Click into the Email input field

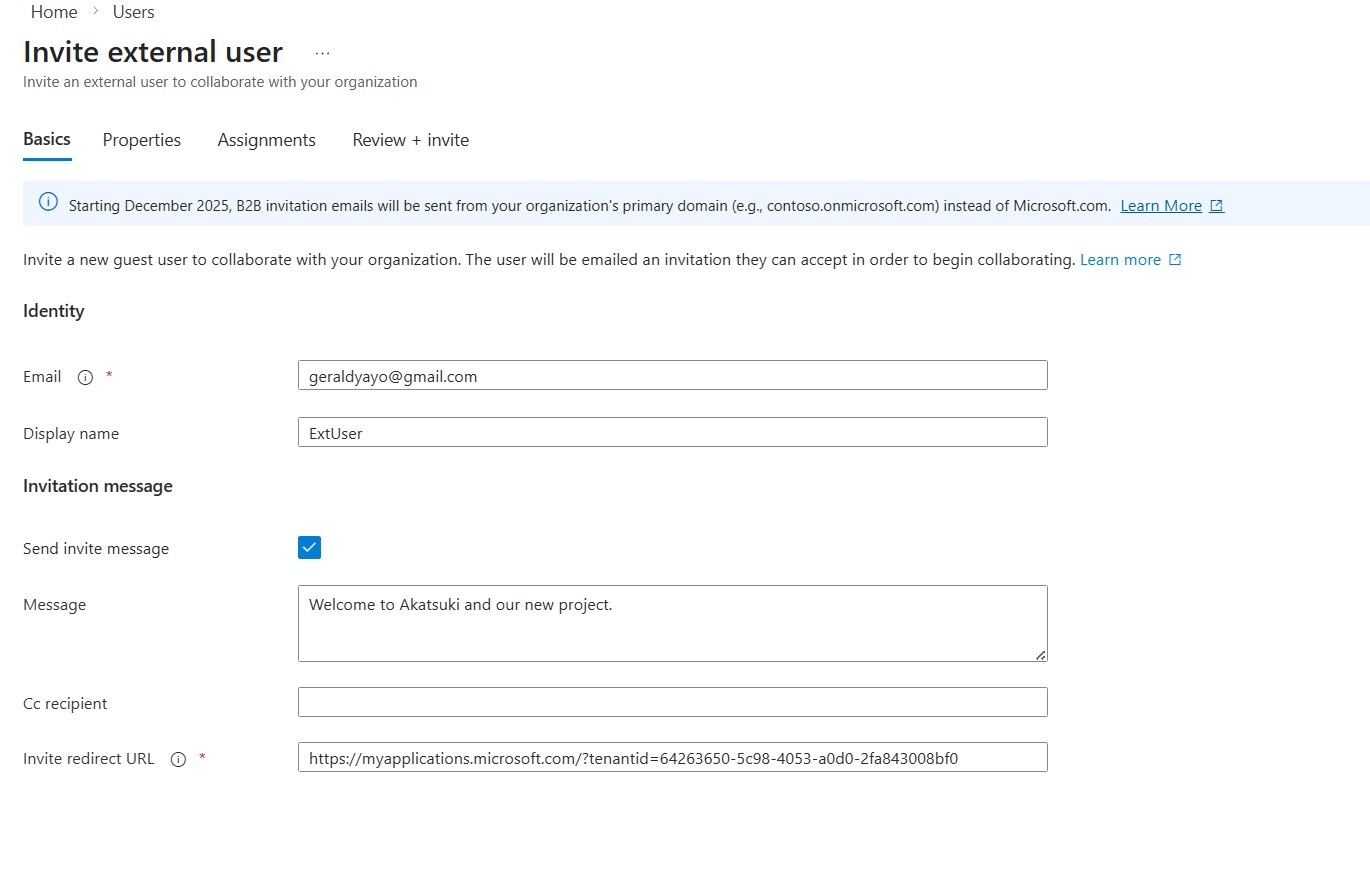coord(672,376)
